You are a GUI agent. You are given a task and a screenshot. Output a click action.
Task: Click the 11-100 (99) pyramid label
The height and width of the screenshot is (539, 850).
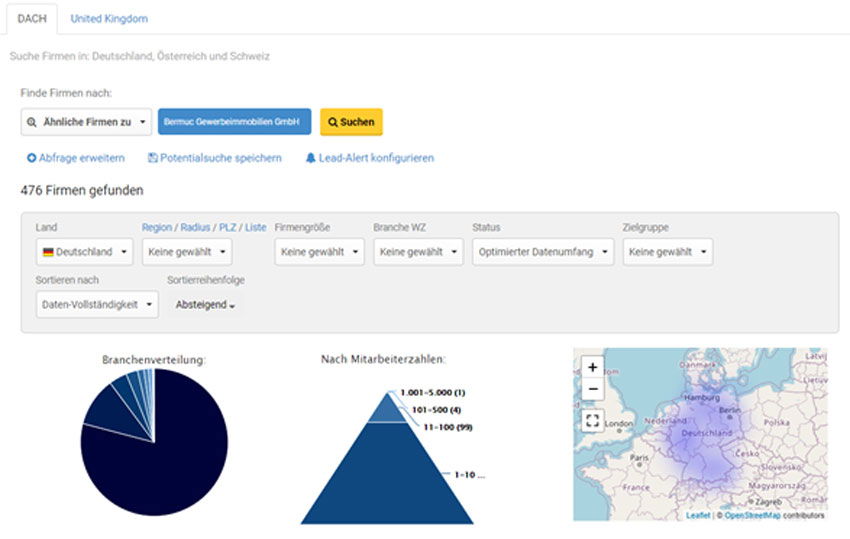pyautogui.click(x=448, y=427)
